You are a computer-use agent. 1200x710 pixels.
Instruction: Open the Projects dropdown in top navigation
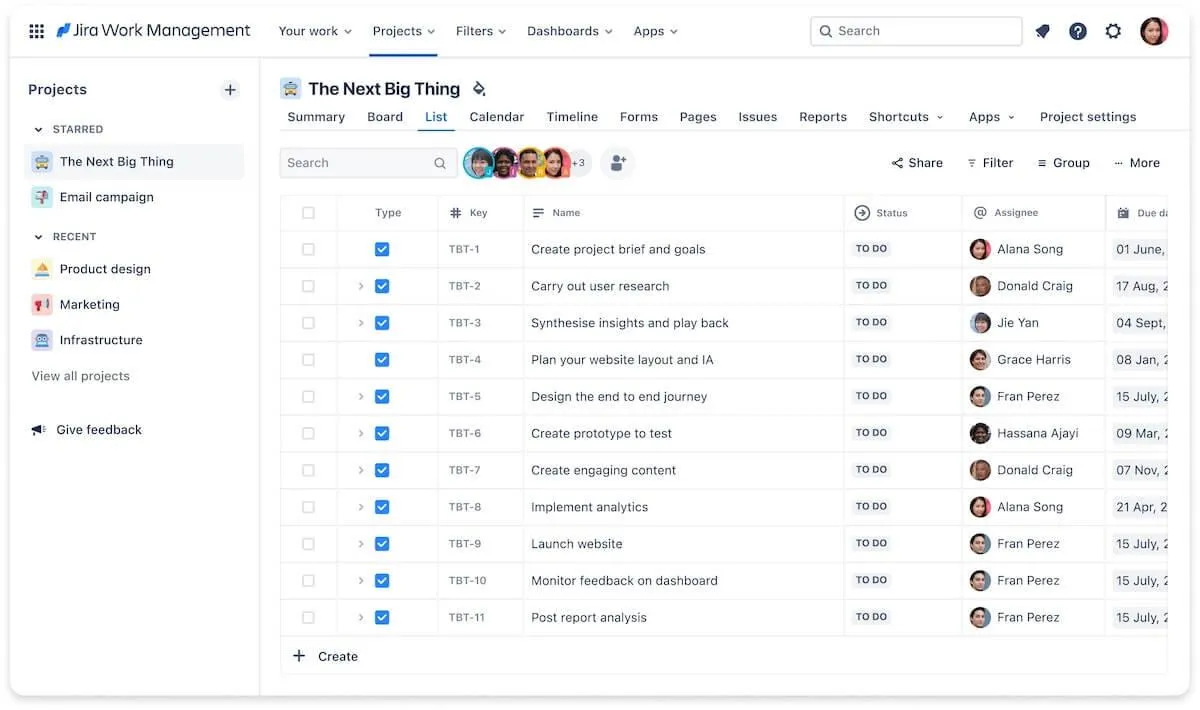[404, 31]
